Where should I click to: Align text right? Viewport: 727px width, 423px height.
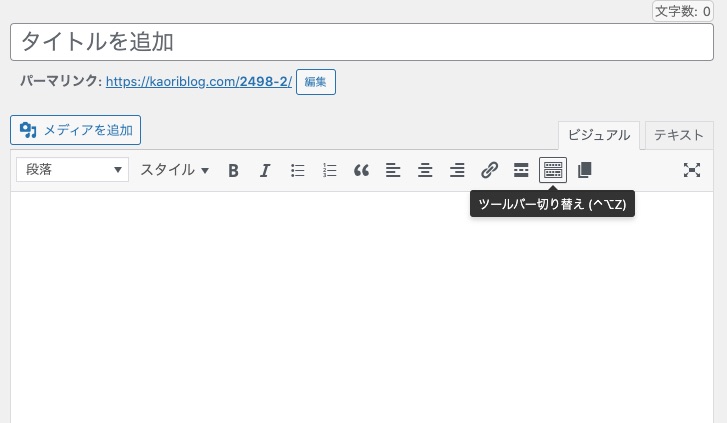(457, 170)
